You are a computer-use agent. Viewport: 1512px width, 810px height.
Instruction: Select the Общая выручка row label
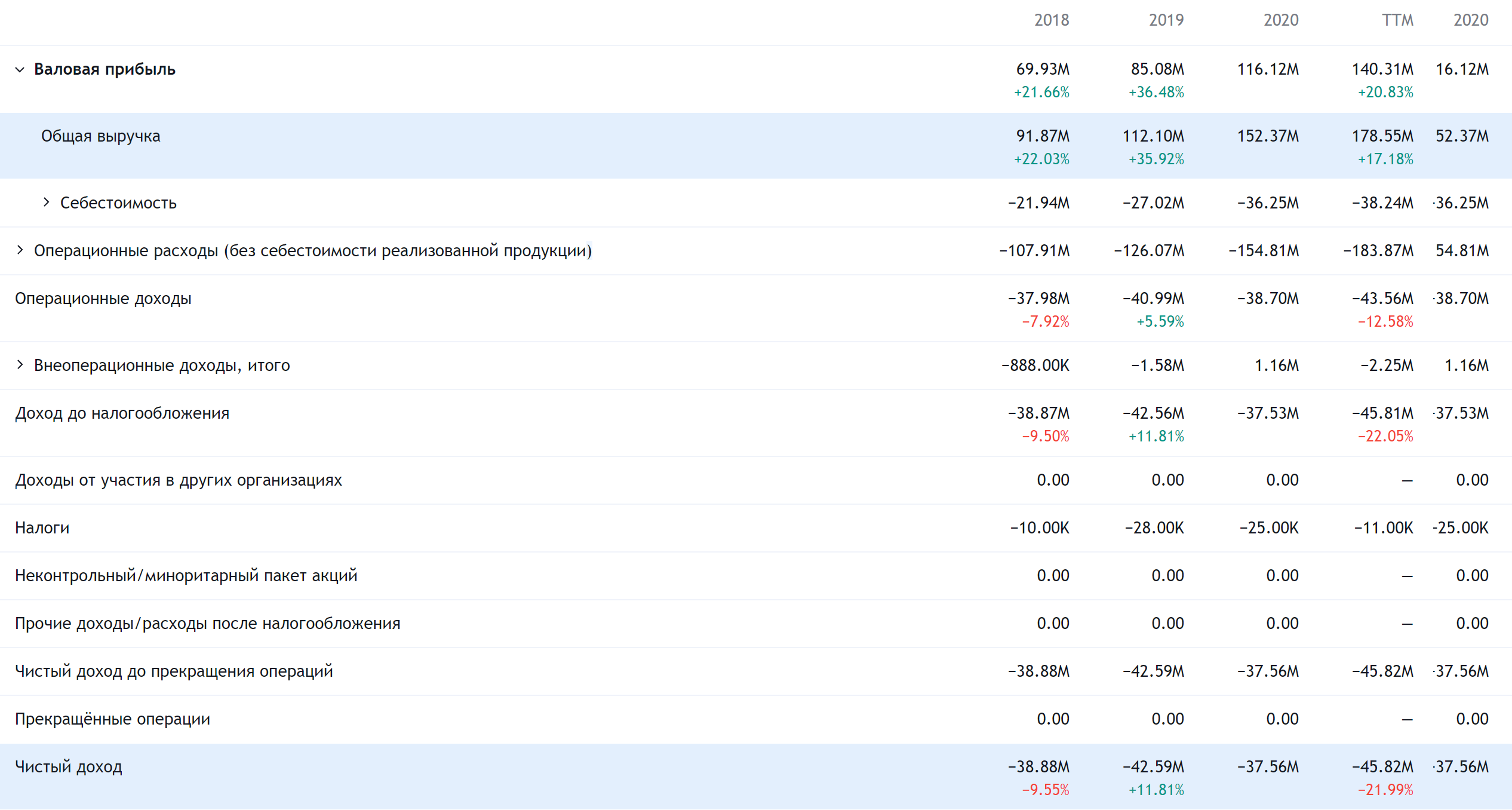(100, 137)
